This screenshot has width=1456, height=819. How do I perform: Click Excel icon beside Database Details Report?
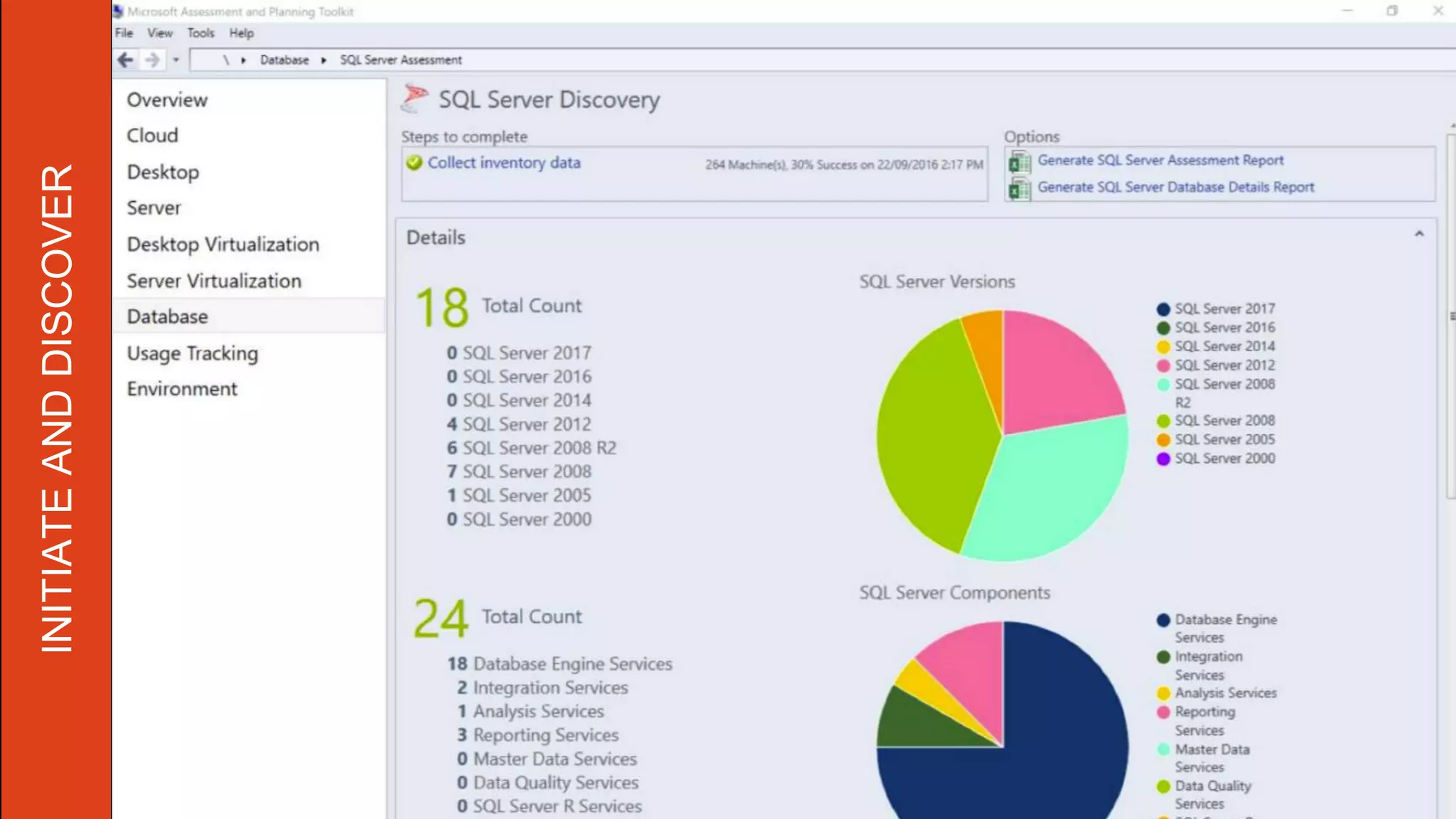coord(1019,189)
